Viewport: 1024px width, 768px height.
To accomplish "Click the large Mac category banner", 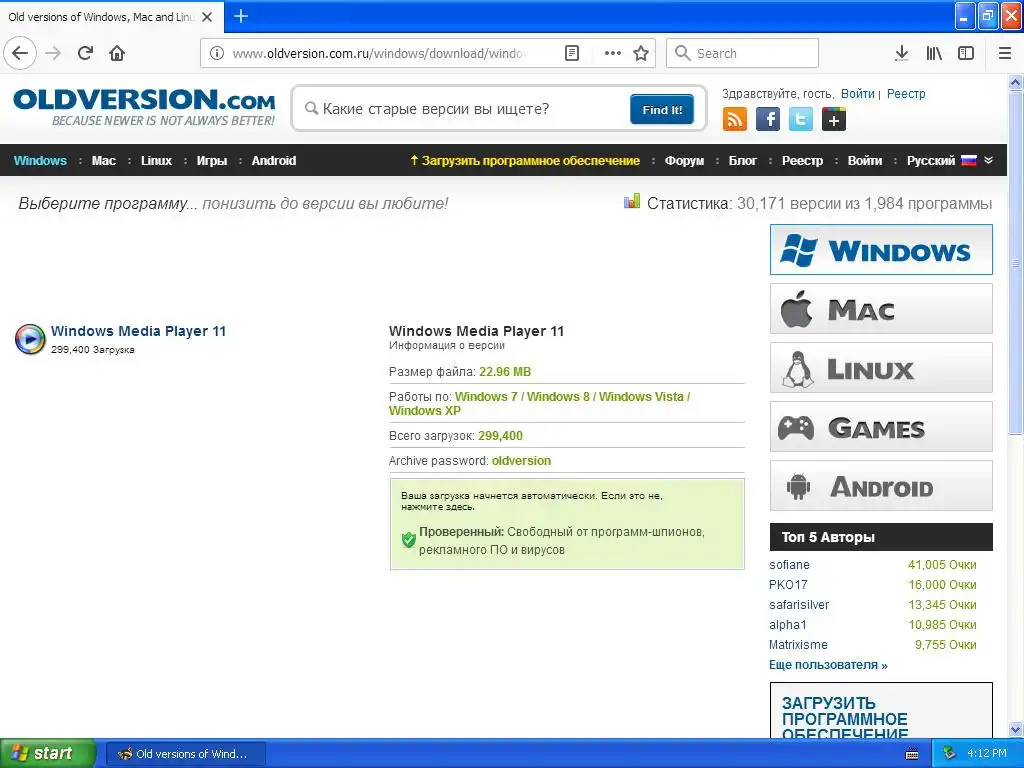I will click(881, 309).
